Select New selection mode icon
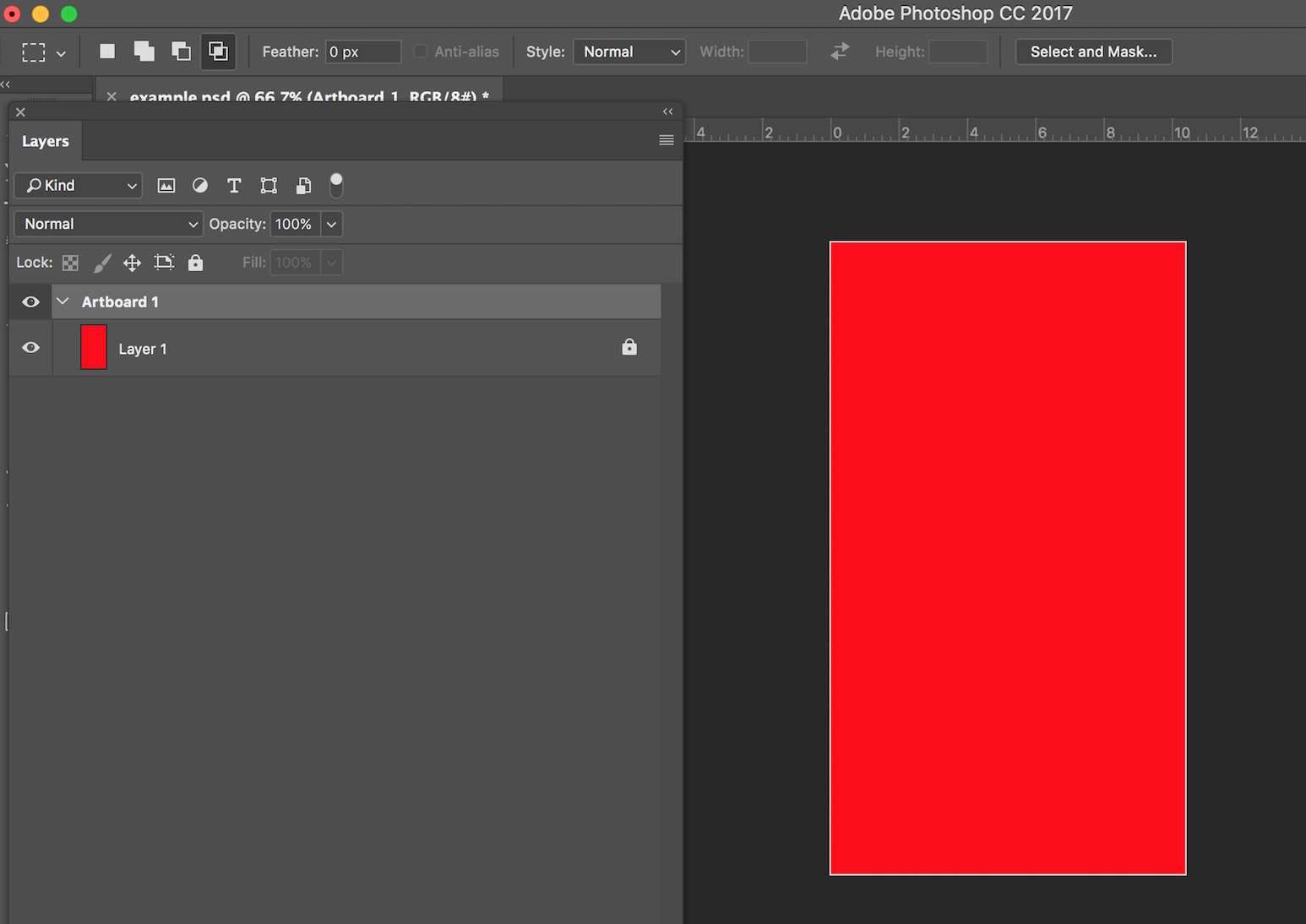Viewport: 1306px width, 924px height. pos(107,52)
